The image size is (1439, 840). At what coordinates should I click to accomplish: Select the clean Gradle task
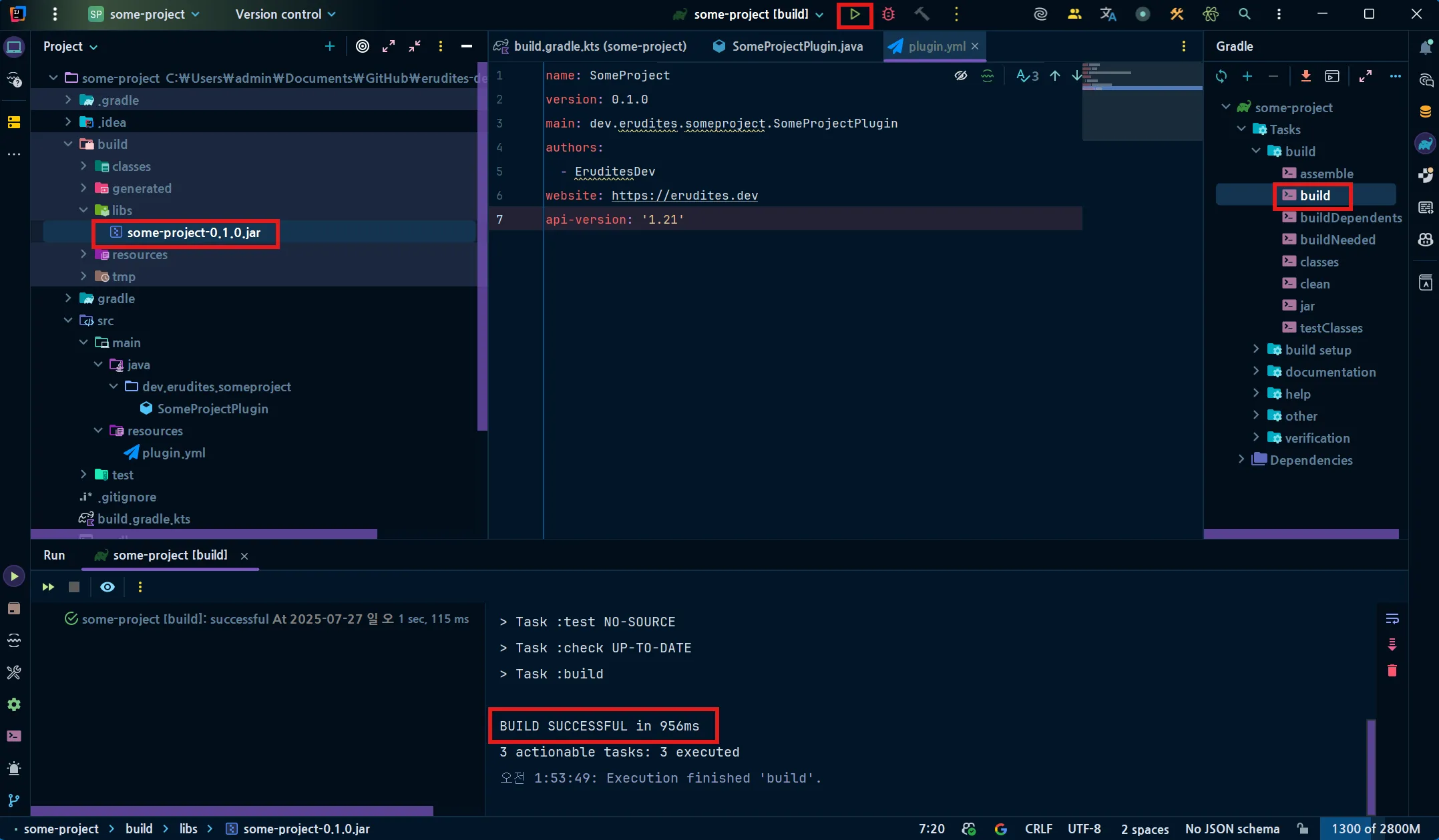[1314, 284]
